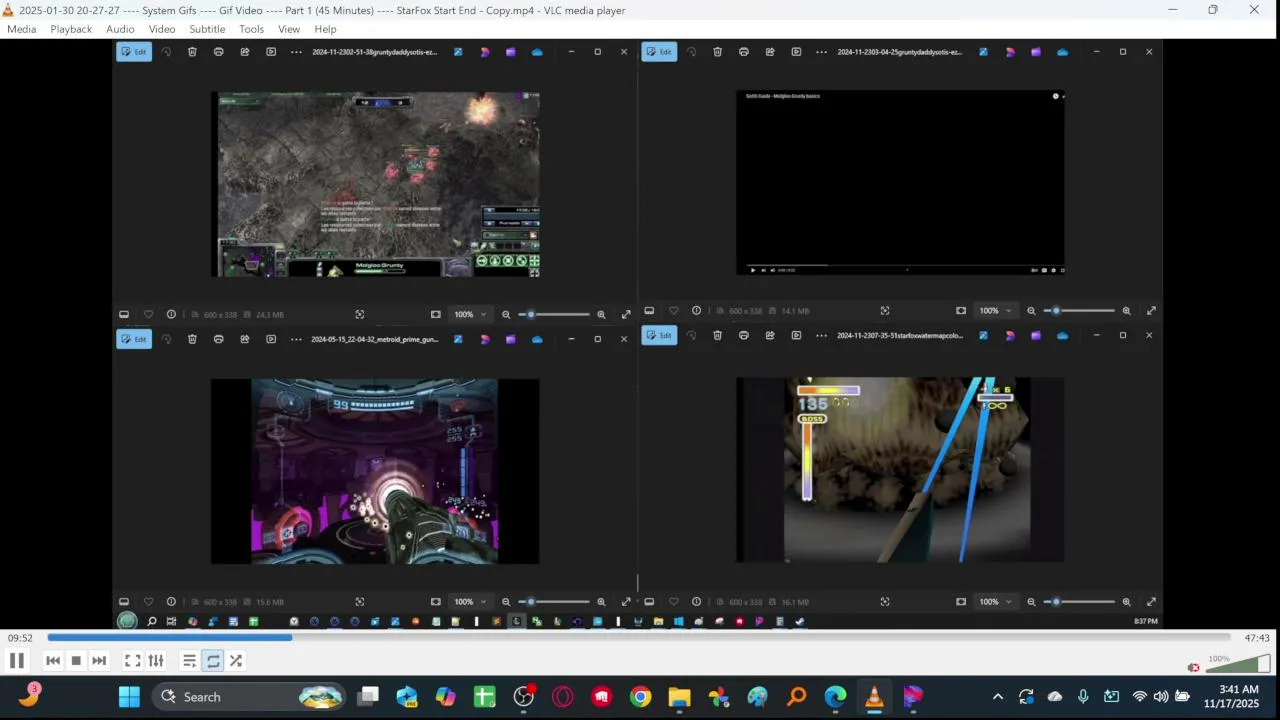Screen dimensions: 1280x720
Task: Print image from top-right Photos window
Action: pyautogui.click(x=743, y=52)
